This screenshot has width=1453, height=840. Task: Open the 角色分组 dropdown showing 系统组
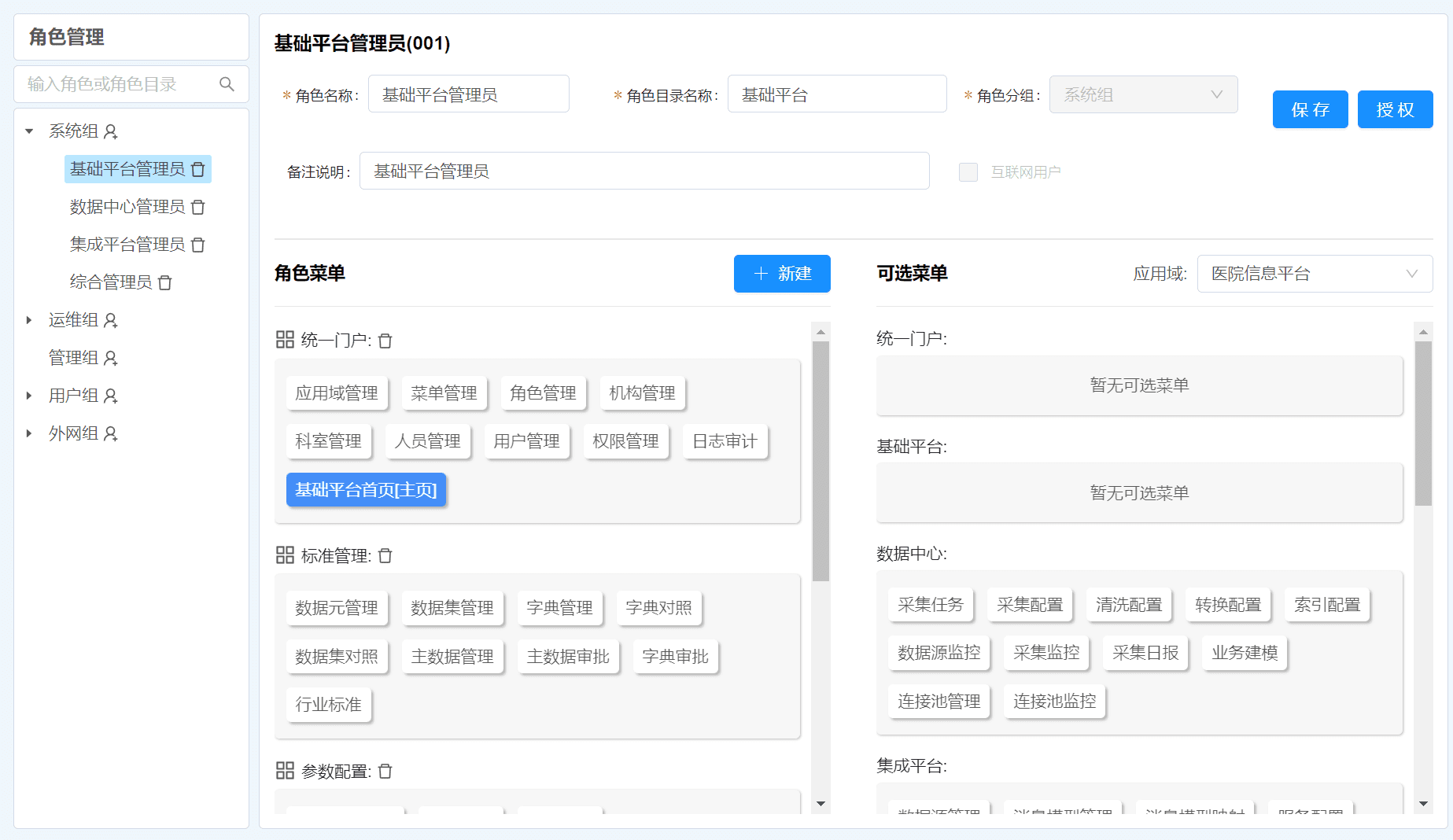point(1143,94)
